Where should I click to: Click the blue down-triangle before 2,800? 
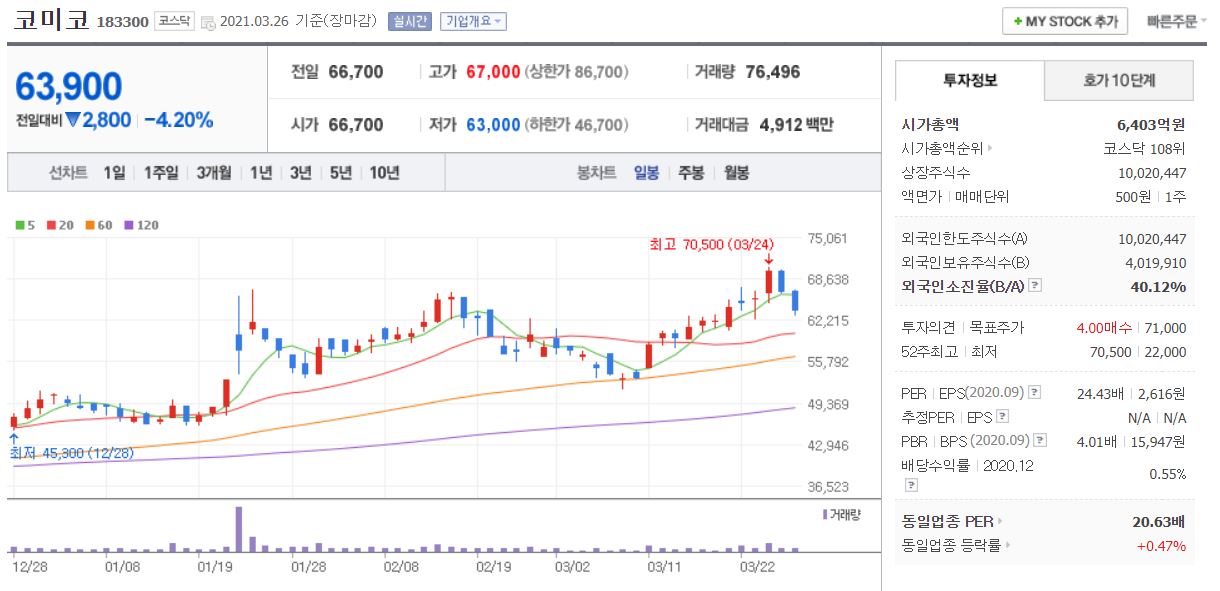coord(74,121)
